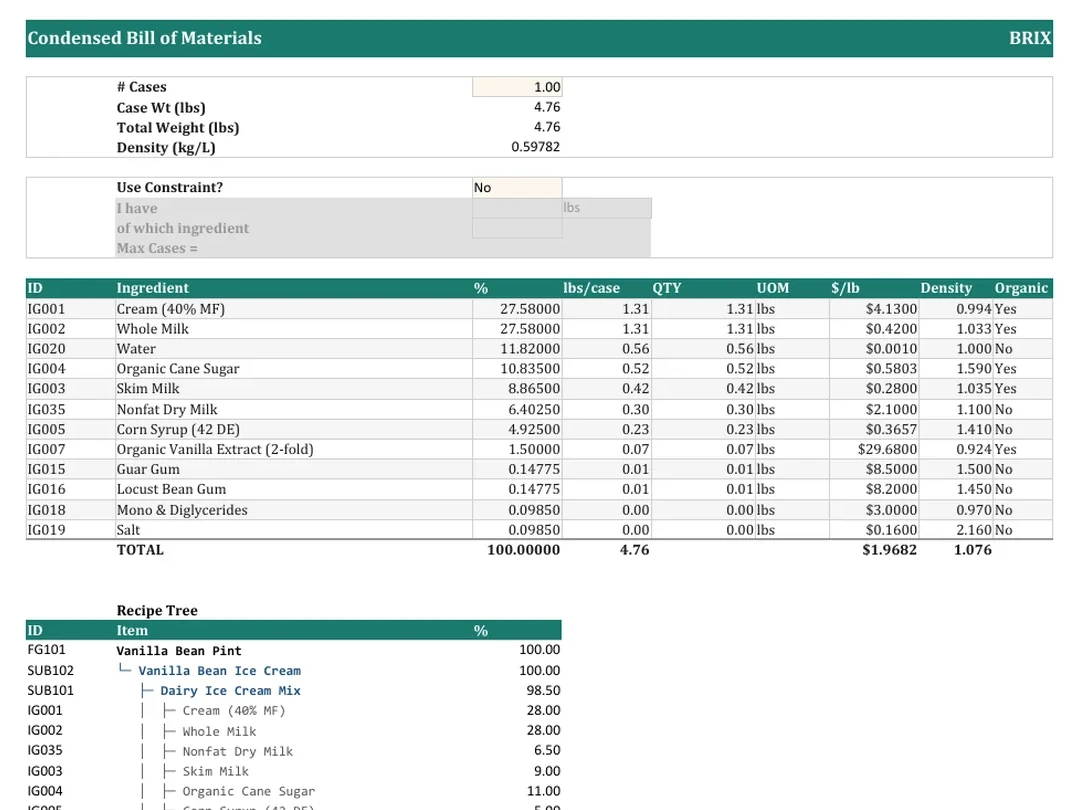Screen dimensions: 1080x810
Task: Click the Item header in Recipe Tree
Action: [x=132, y=630]
